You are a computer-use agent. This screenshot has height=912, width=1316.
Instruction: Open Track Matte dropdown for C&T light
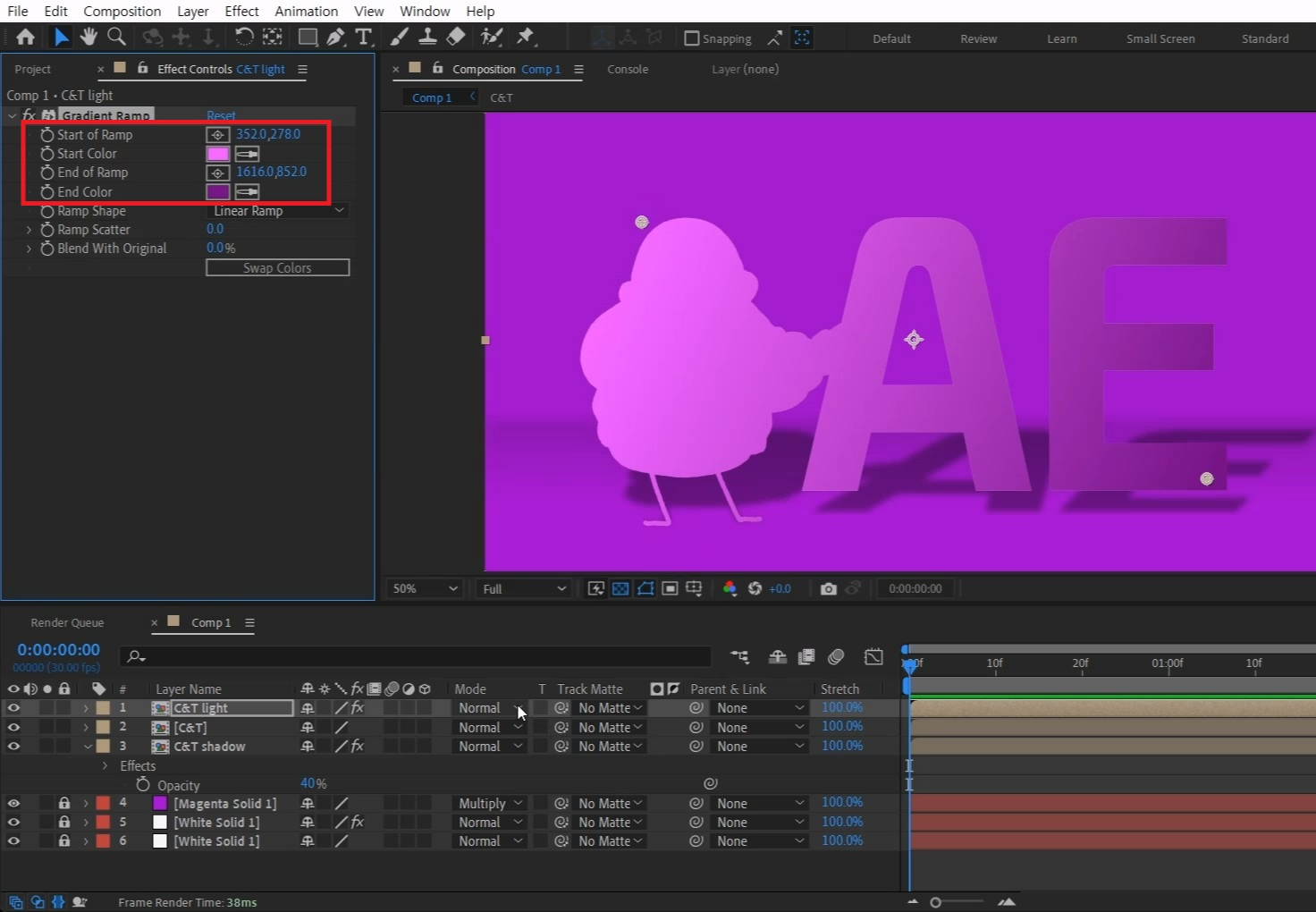[610, 708]
